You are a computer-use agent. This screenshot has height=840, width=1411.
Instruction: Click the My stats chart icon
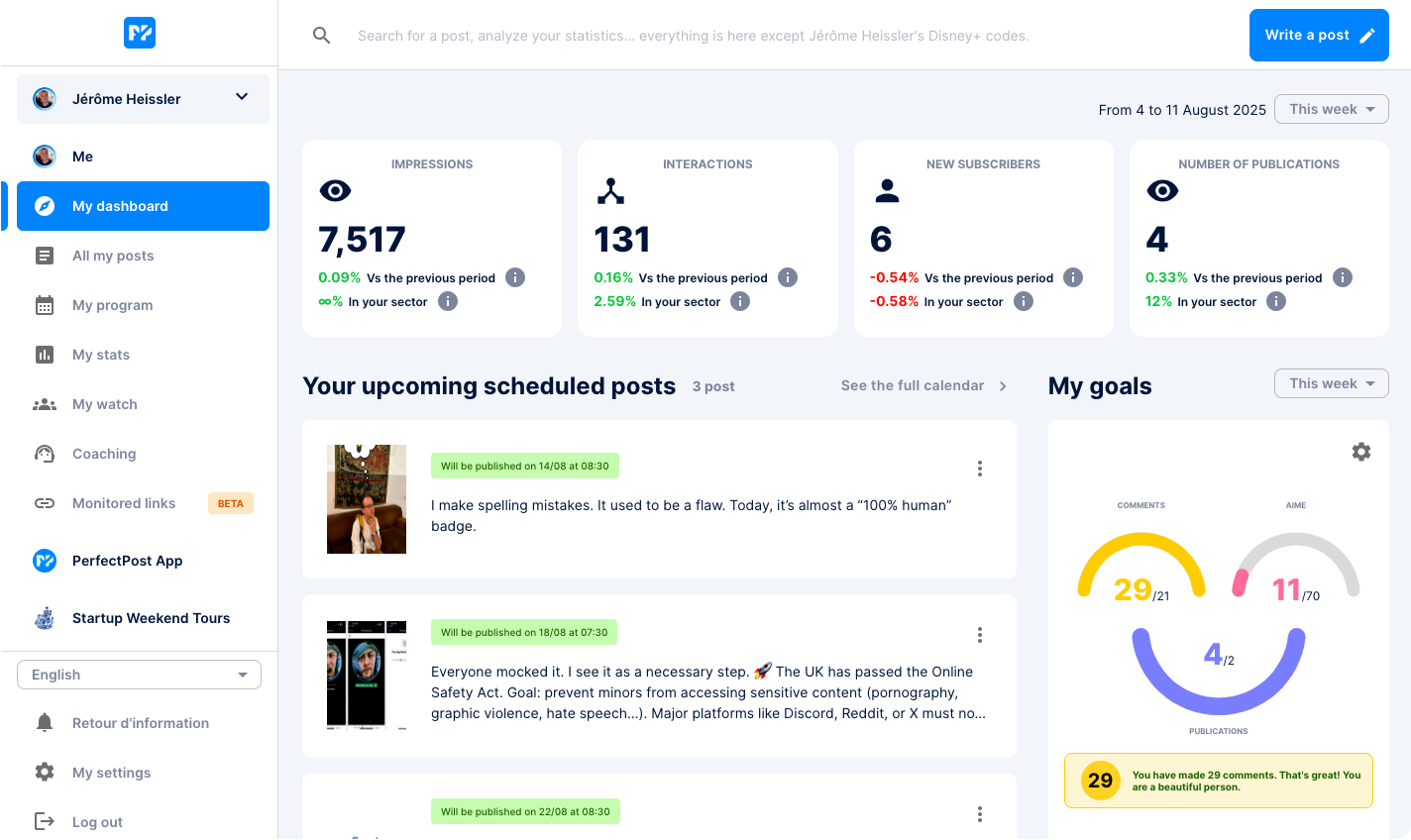(x=45, y=355)
